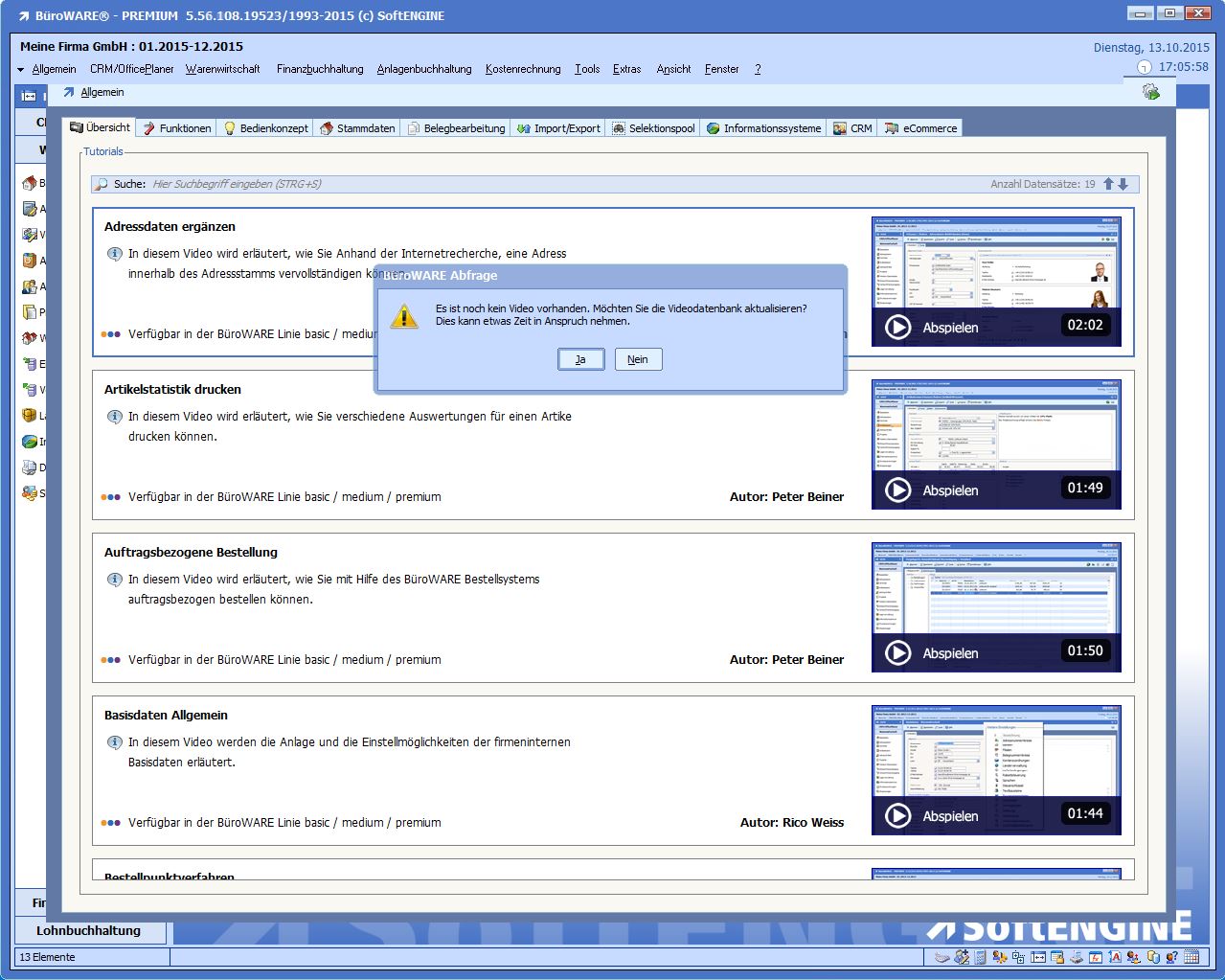1225x980 pixels.
Task: Play the Artikelstatistik drucken tutorial
Action: (897, 490)
